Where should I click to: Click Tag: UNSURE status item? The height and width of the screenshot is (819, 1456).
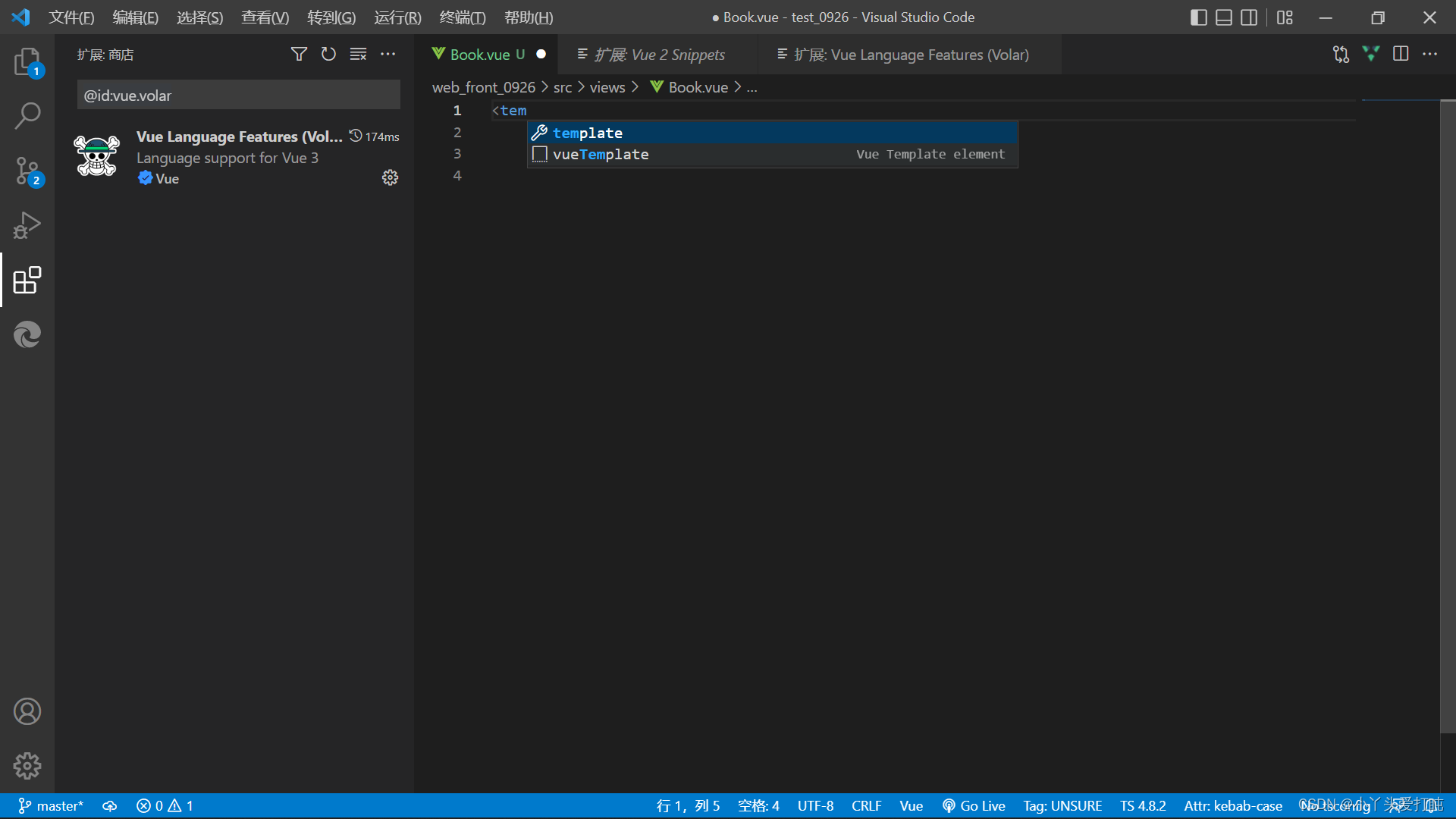(x=1062, y=805)
